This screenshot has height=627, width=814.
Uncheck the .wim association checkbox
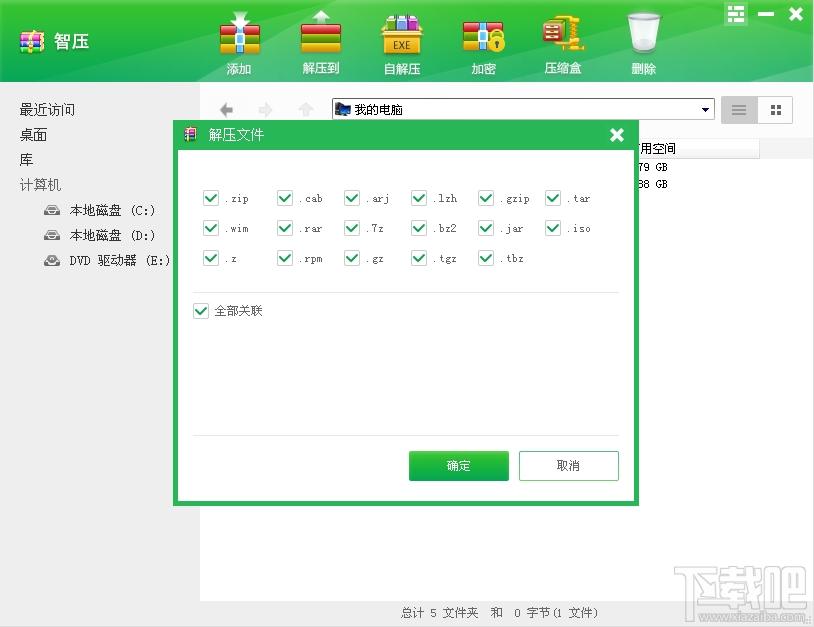211,228
